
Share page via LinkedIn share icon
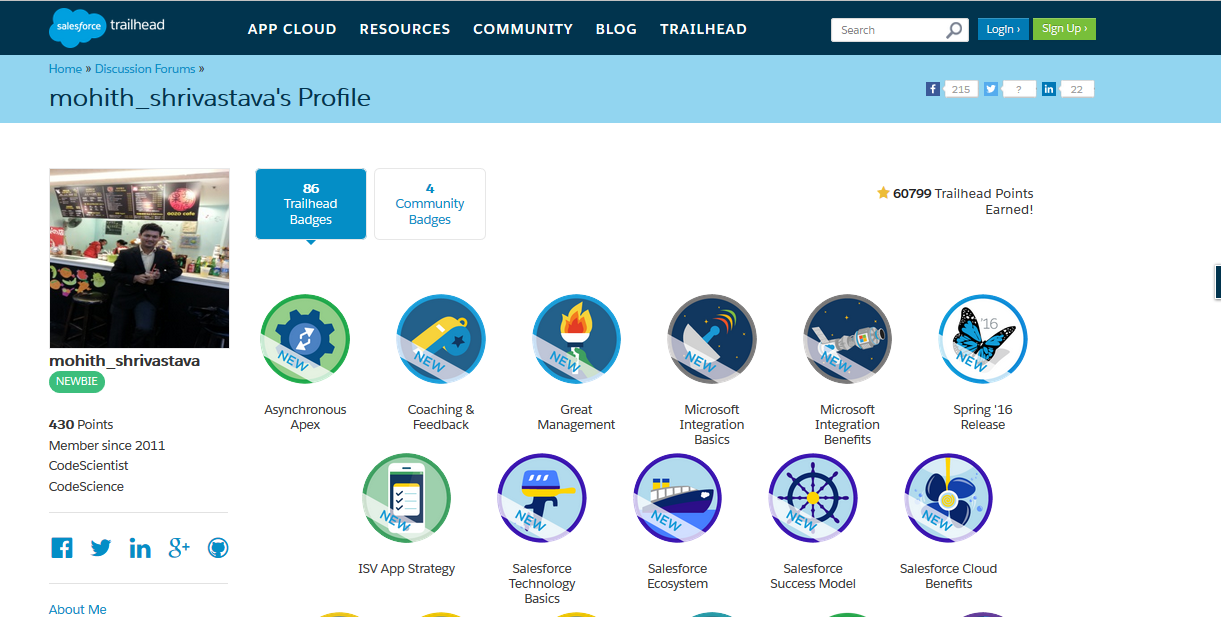pyautogui.click(x=1049, y=89)
